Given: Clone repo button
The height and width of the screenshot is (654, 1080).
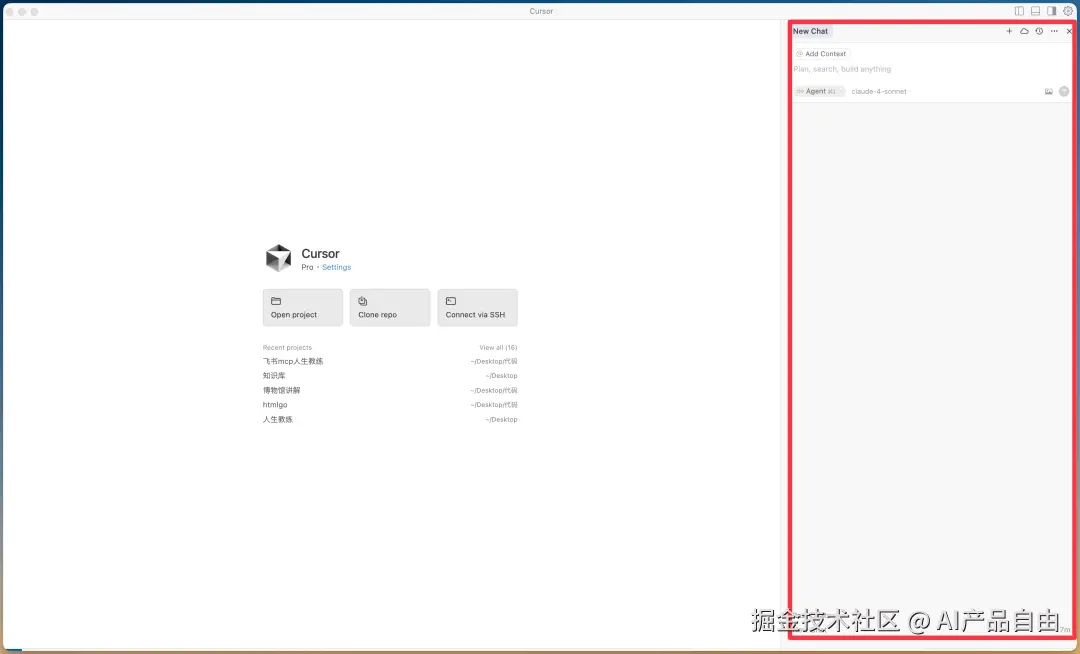Looking at the screenshot, I should pyautogui.click(x=390, y=308).
